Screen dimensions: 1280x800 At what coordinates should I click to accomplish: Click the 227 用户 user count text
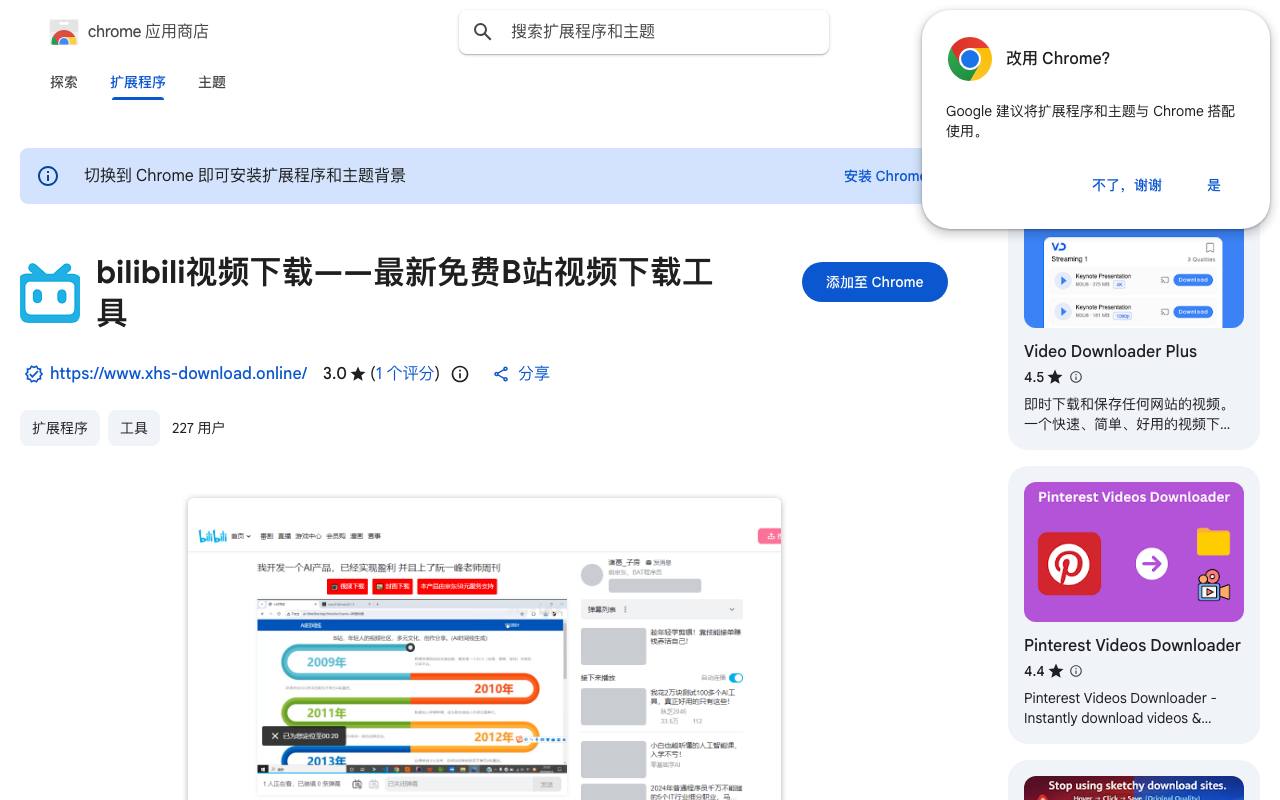point(198,428)
